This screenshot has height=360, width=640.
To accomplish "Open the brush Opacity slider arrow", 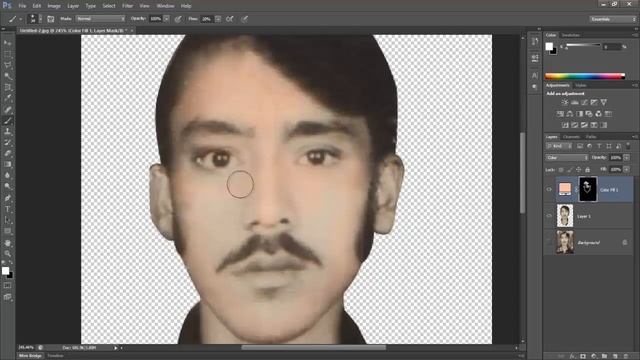I will click(167, 19).
